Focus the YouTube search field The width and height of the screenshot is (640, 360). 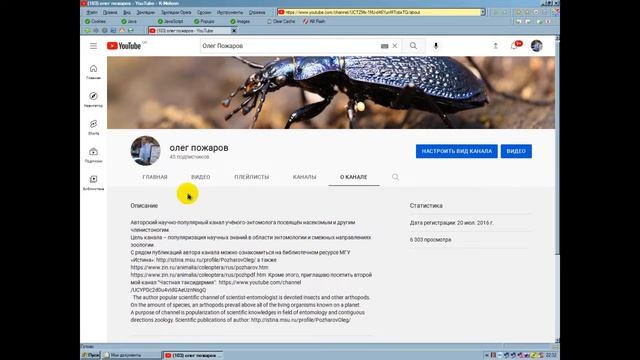click(x=290, y=46)
